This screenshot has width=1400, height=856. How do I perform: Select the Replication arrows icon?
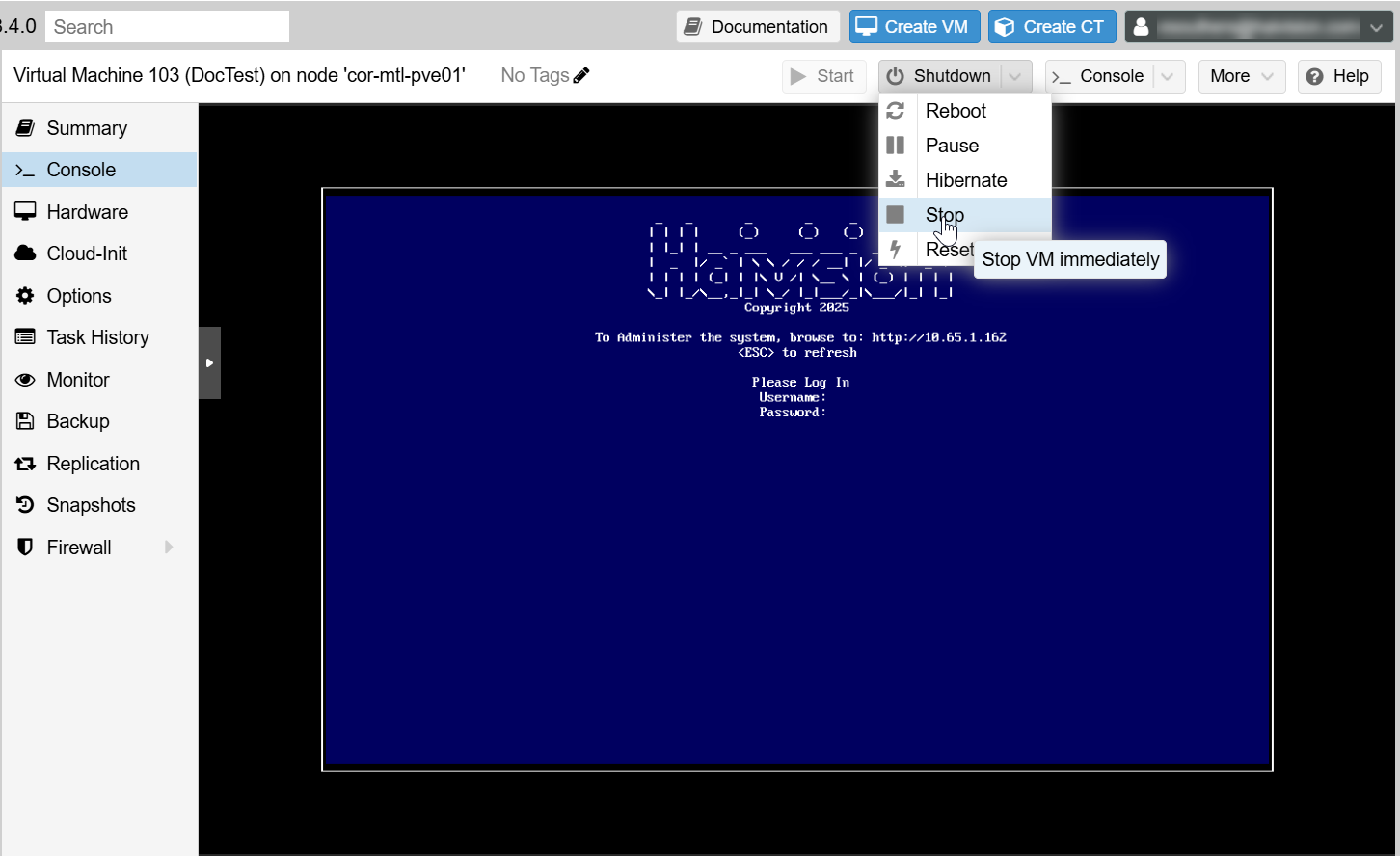pyautogui.click(x=26, y=464)
